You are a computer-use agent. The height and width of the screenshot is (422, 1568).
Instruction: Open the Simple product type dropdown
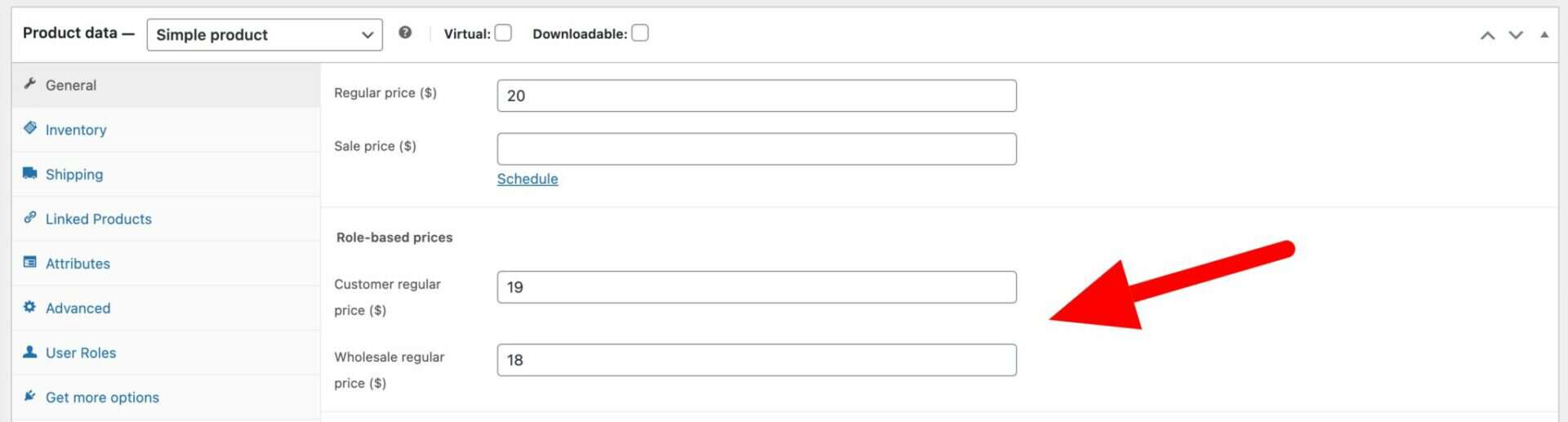265,34
